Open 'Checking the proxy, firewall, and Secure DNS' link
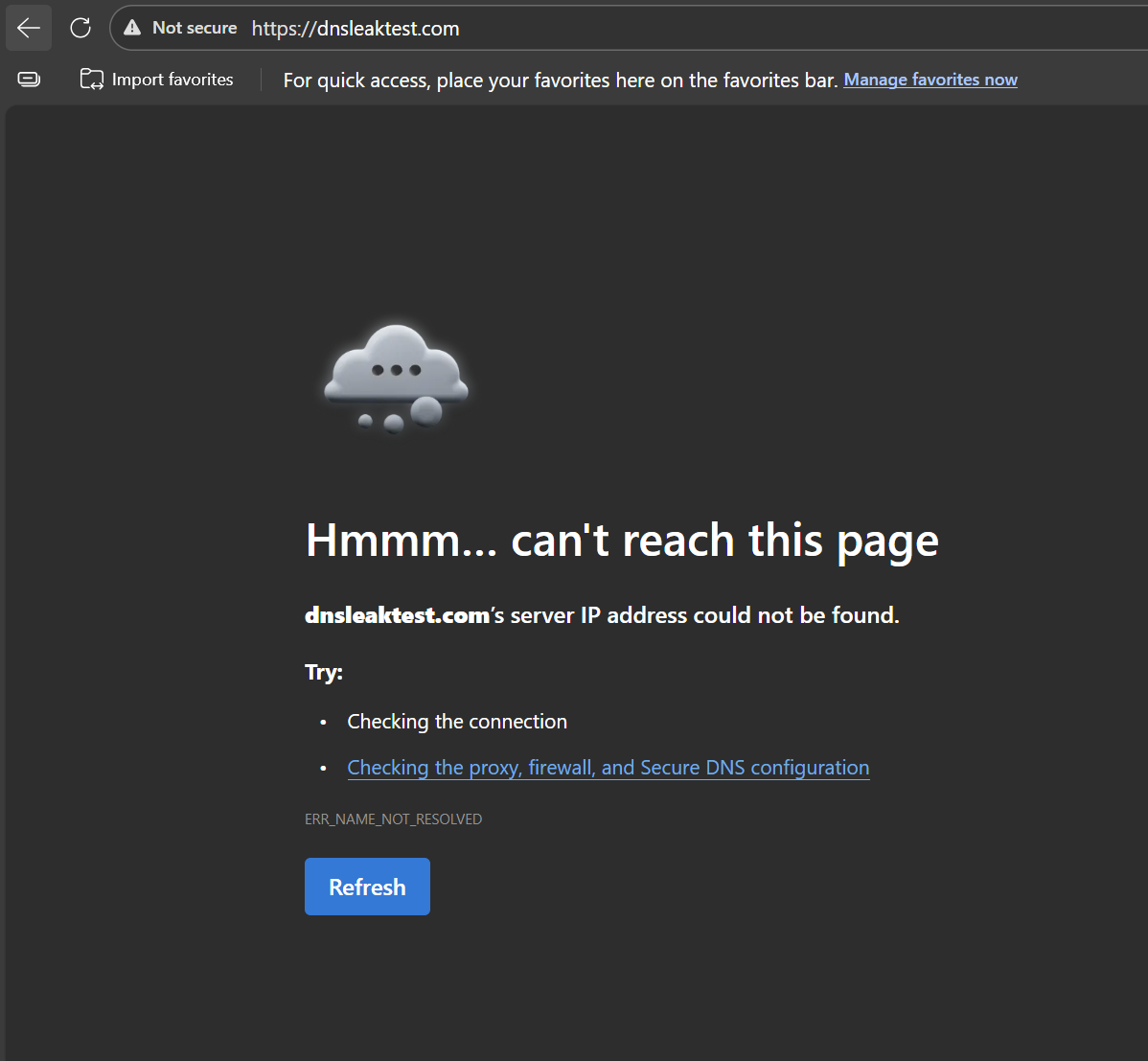1148x1061 pixels. point(608,768)
